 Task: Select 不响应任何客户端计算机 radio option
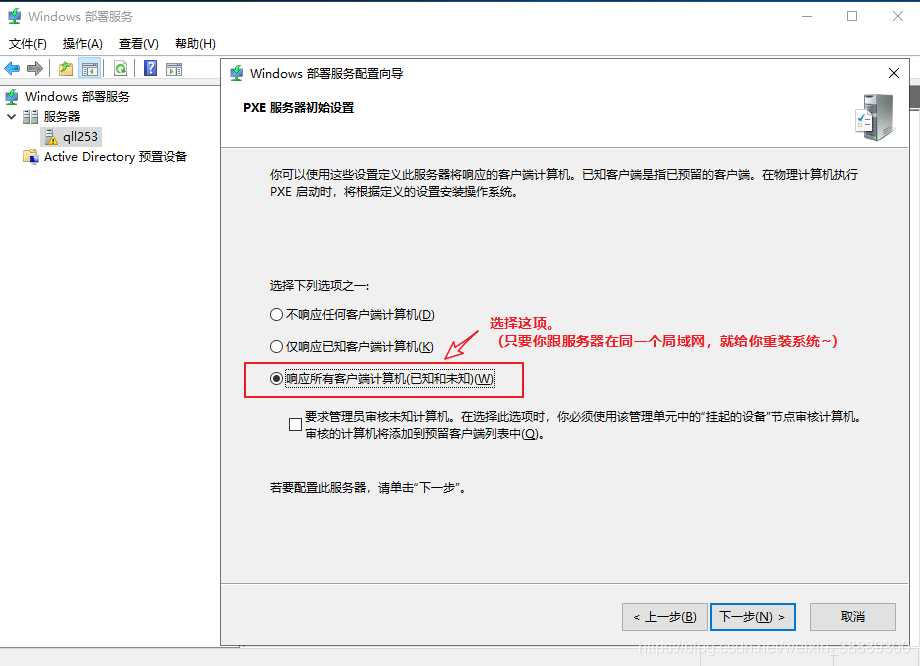coord(277,315)
